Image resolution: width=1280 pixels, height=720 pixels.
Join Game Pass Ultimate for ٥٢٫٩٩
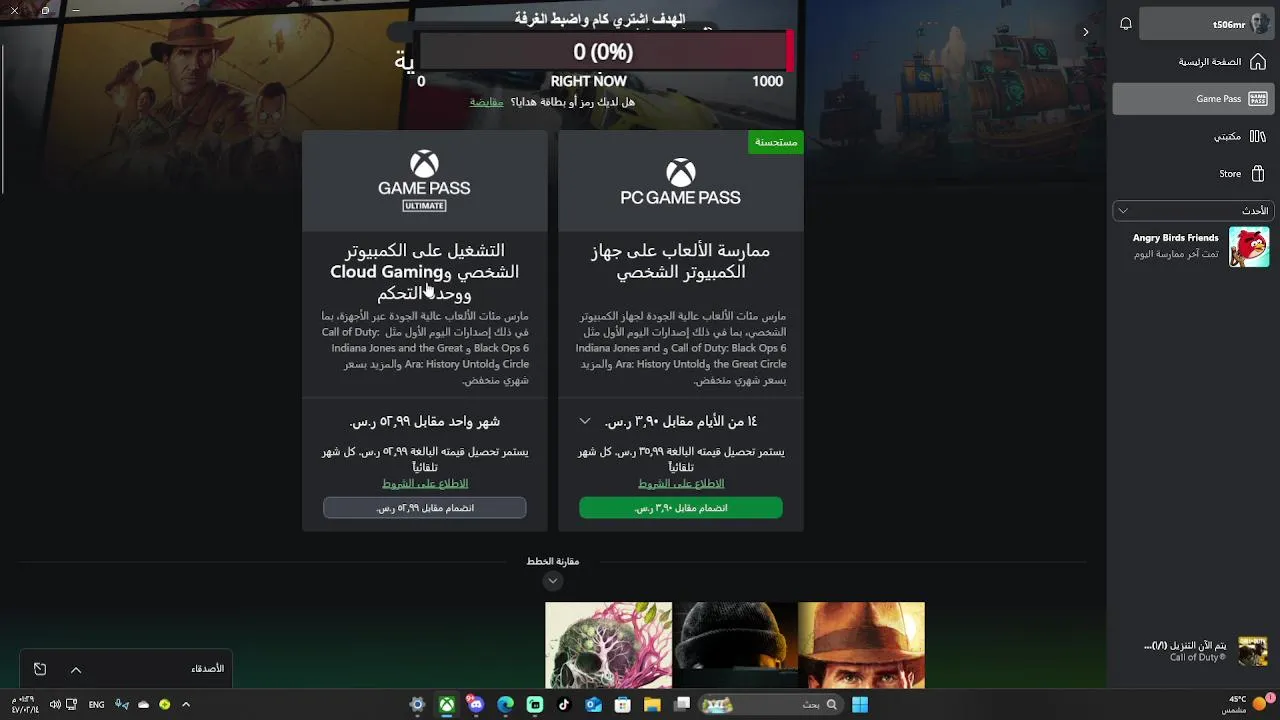pyautogui.click(x=425, y=508)
